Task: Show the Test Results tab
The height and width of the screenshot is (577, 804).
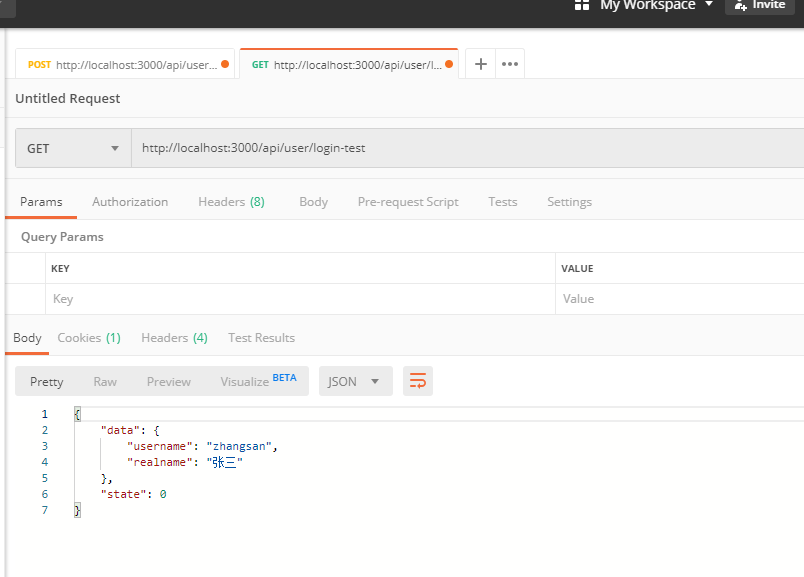Action: [x=261, y=338]
